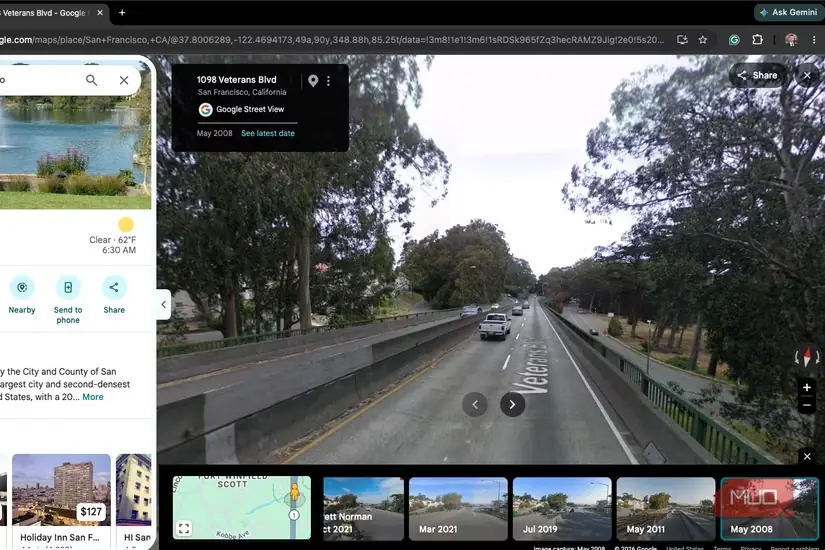Move forward with the right arrow on road
This screenshot has height=550, width=825.
[x=512, y=404]
